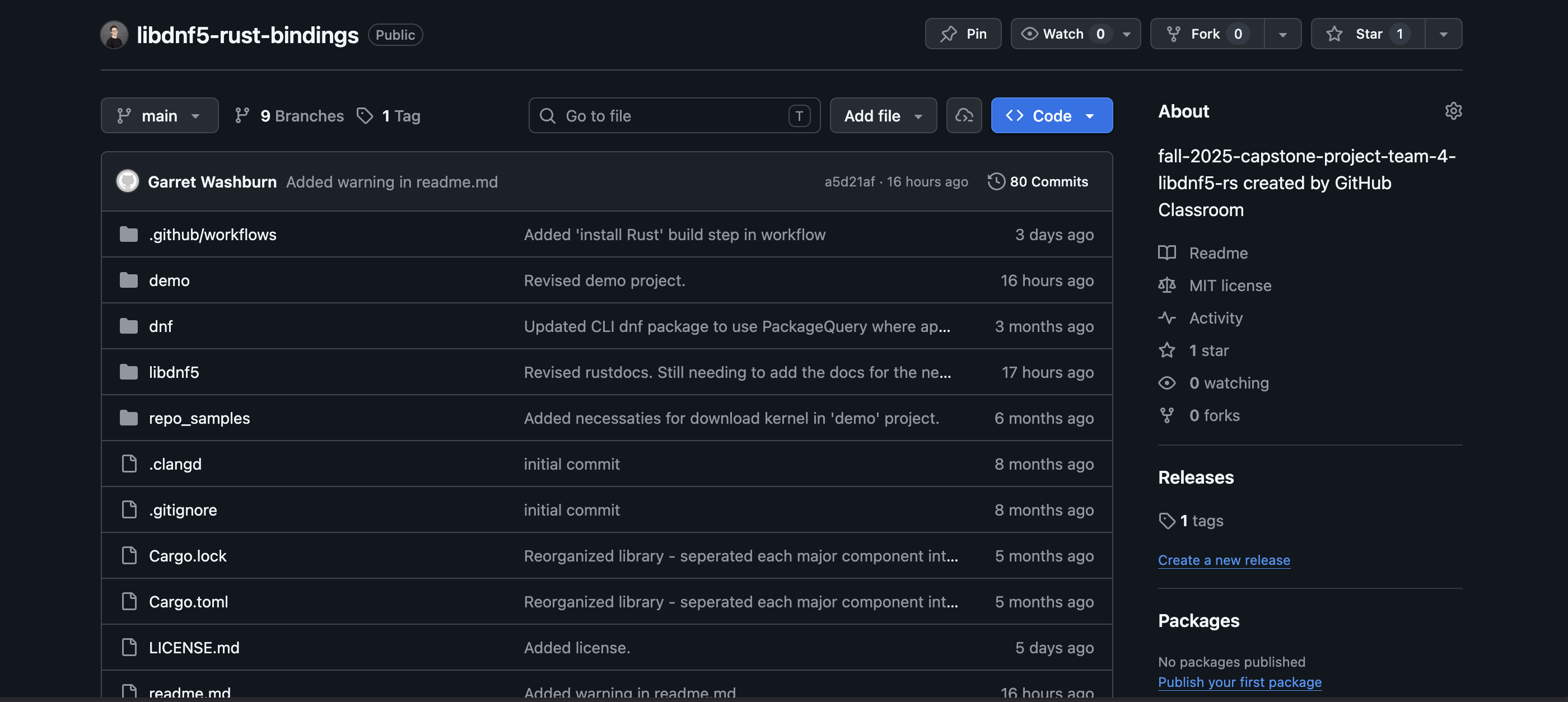This screenshot has height=702, width=1568.
Task: Open the .gitignore file
Action: (x=183, y=510)
